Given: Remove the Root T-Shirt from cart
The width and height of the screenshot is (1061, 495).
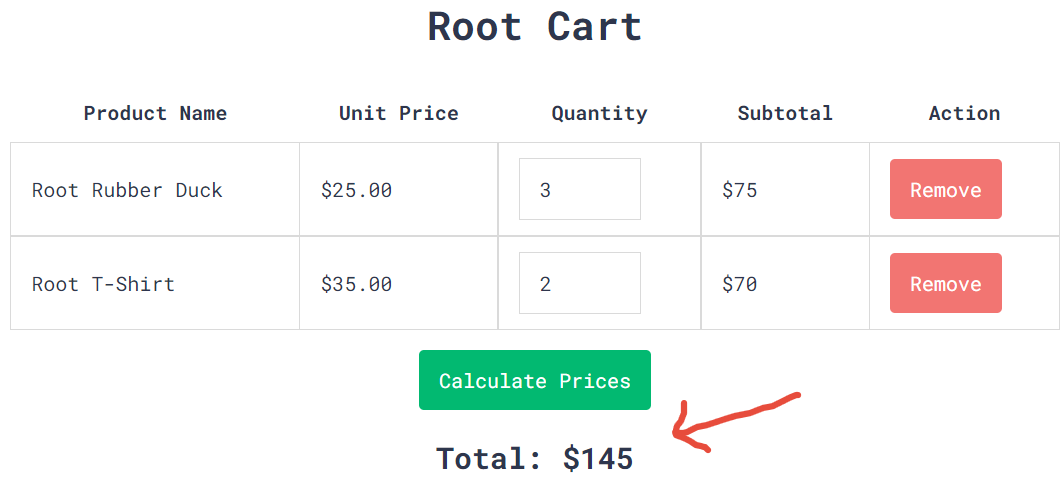Looking at the screenshot, I should click(945, 283).
